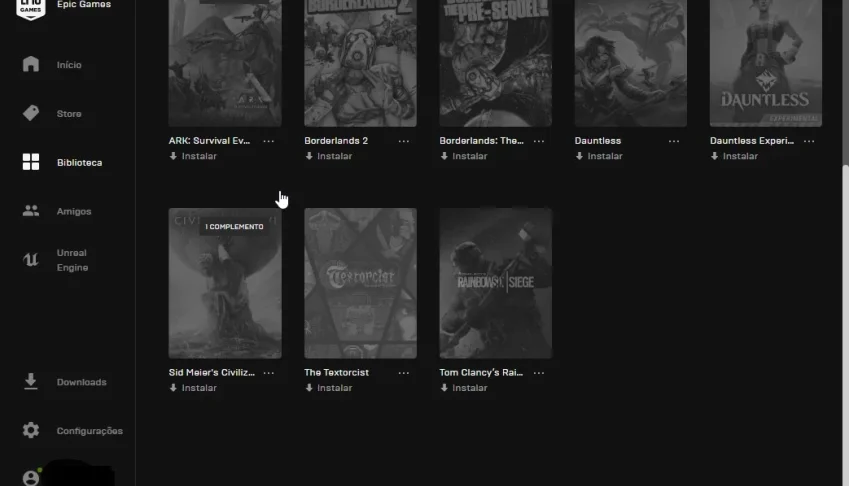The height and width of the screenshot is (486, 849).
Task: Click the install arrow icon under Dauntless
Action: tap(579, 156)
